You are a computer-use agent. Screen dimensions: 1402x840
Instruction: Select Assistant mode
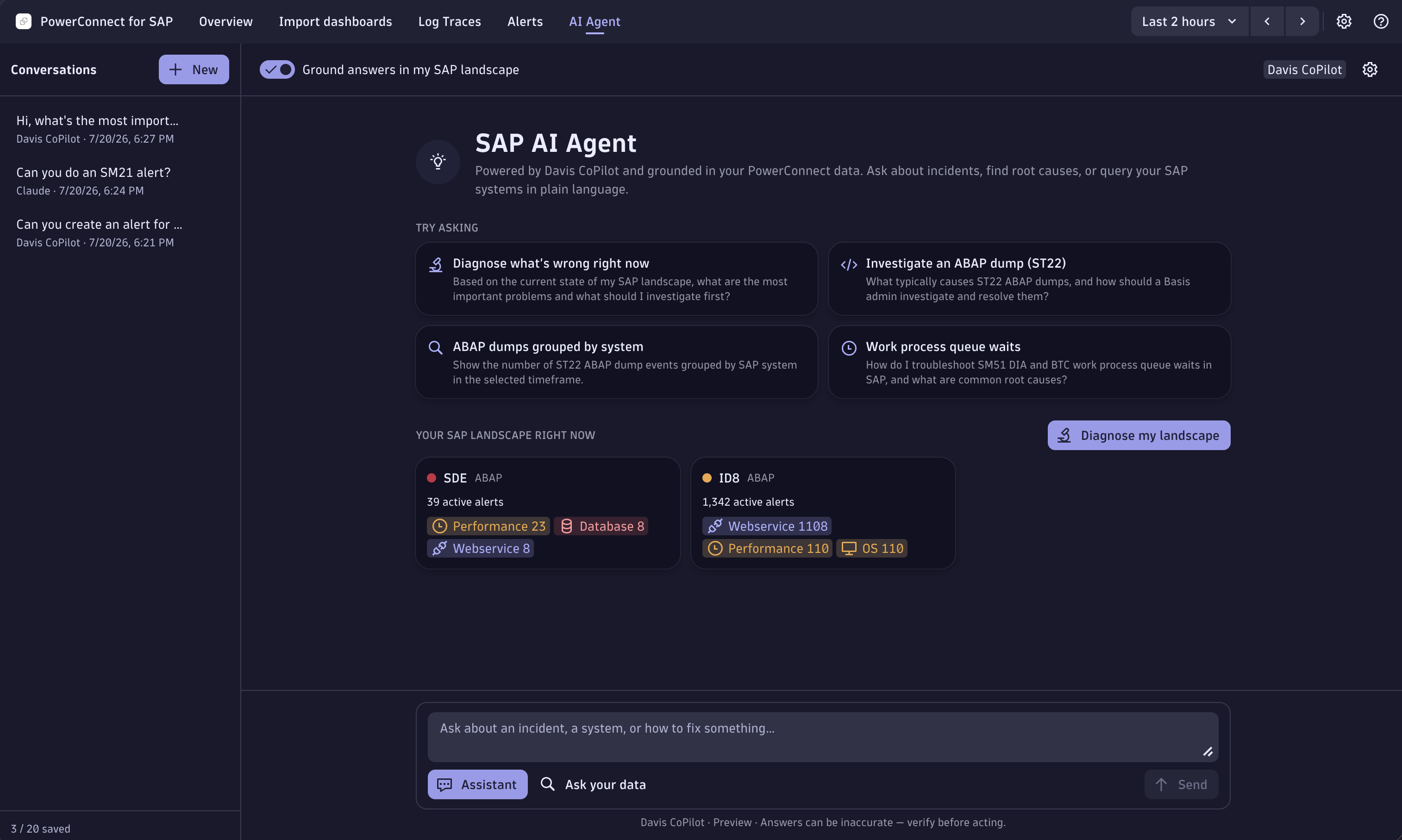coord(477,784)
